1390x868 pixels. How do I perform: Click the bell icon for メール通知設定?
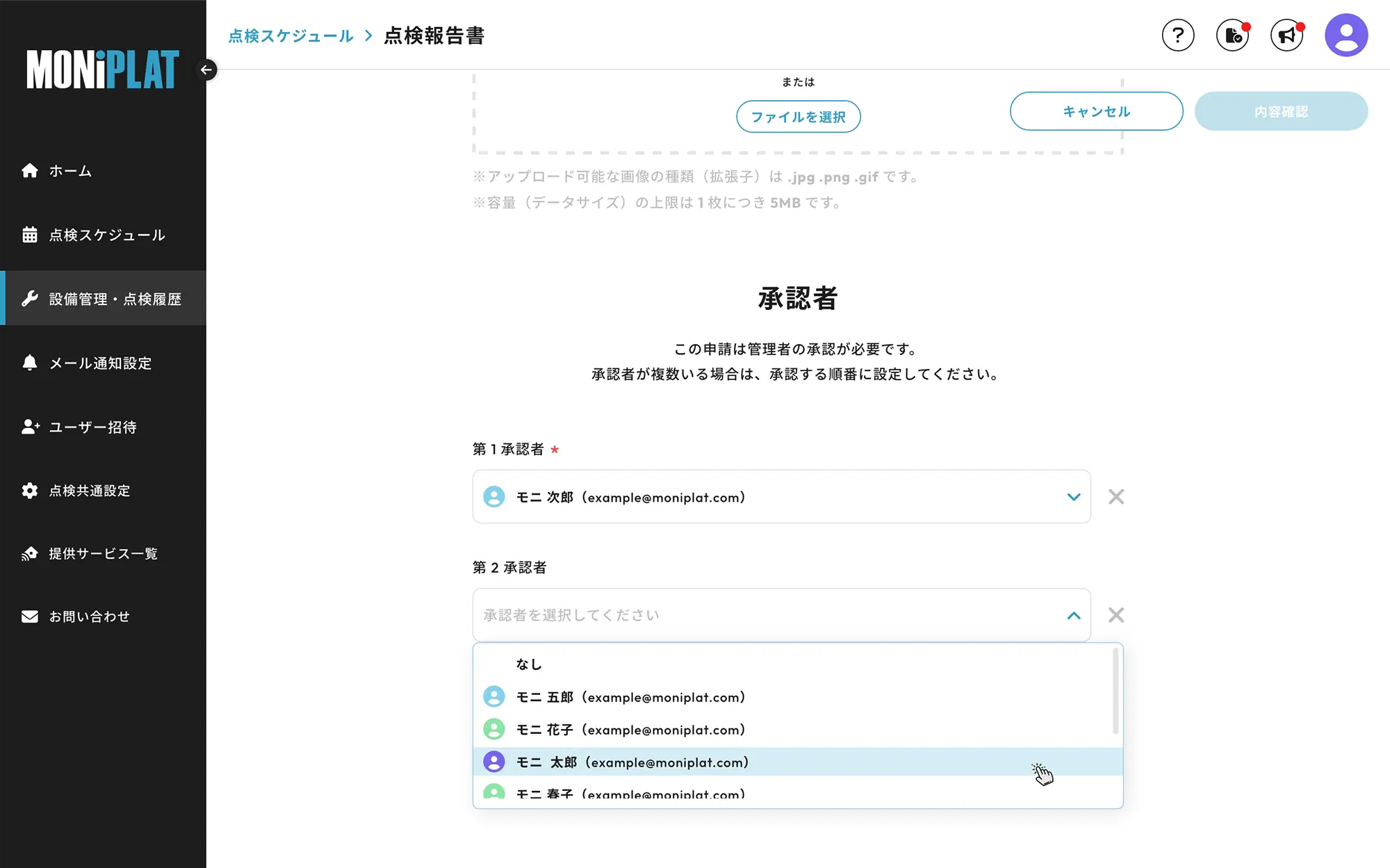30,363
